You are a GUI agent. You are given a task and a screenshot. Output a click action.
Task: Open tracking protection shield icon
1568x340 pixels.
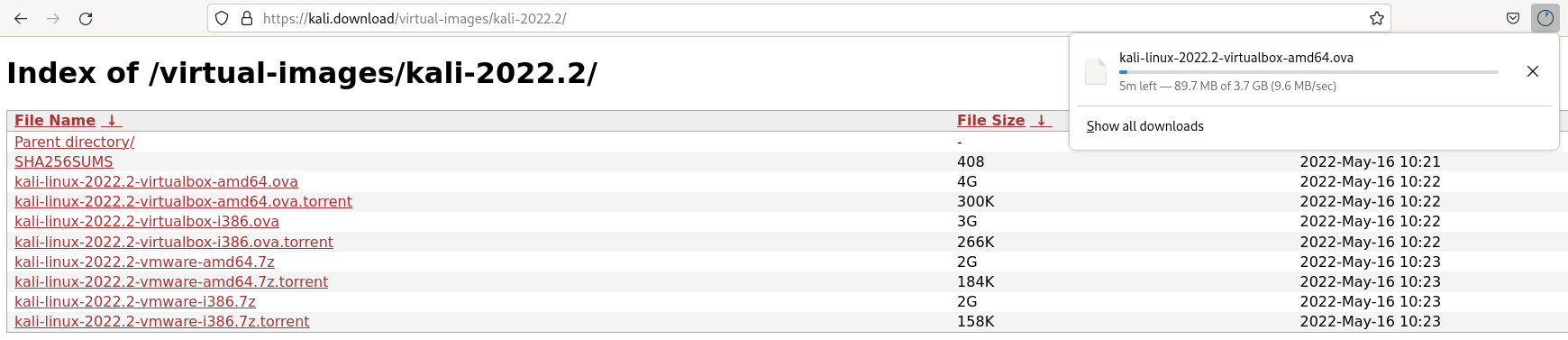tap(222, 18)
